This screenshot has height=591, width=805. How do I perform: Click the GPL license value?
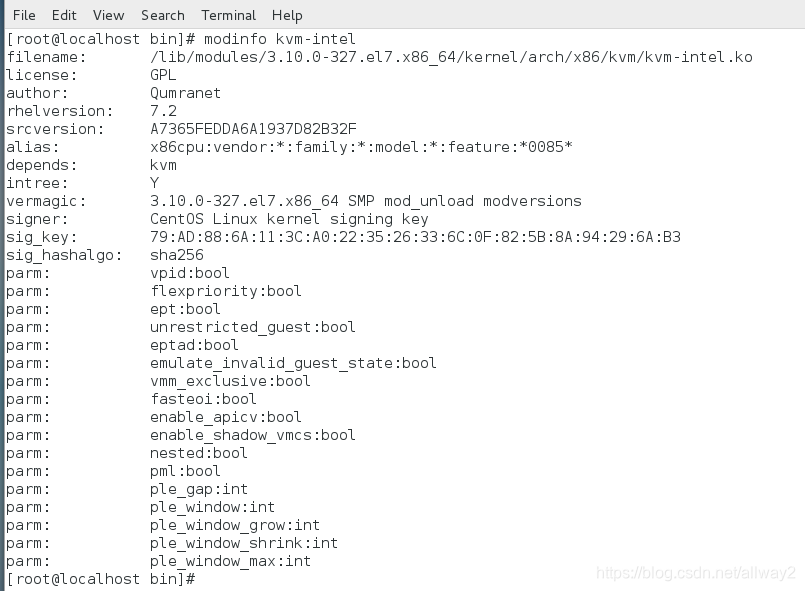click(x=163, y=75)
